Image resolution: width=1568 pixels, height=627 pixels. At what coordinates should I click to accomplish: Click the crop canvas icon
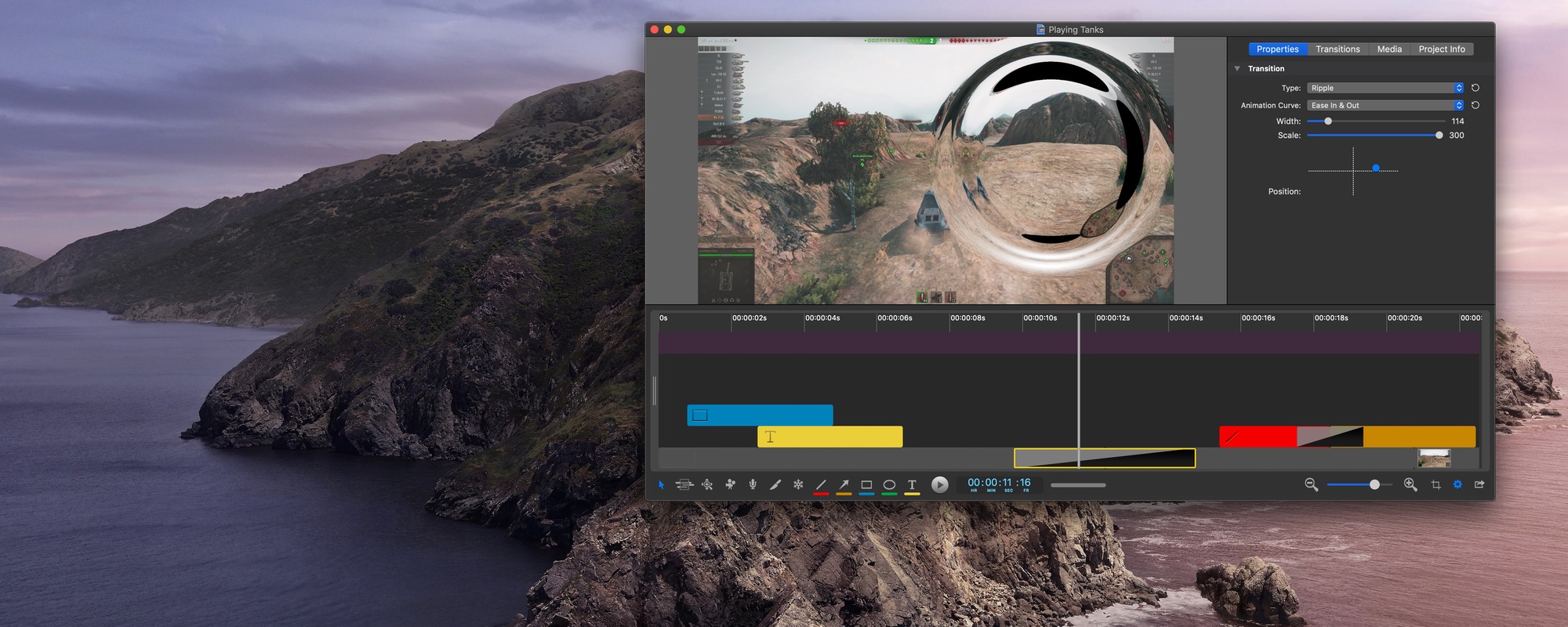(x=1436, y=485)
